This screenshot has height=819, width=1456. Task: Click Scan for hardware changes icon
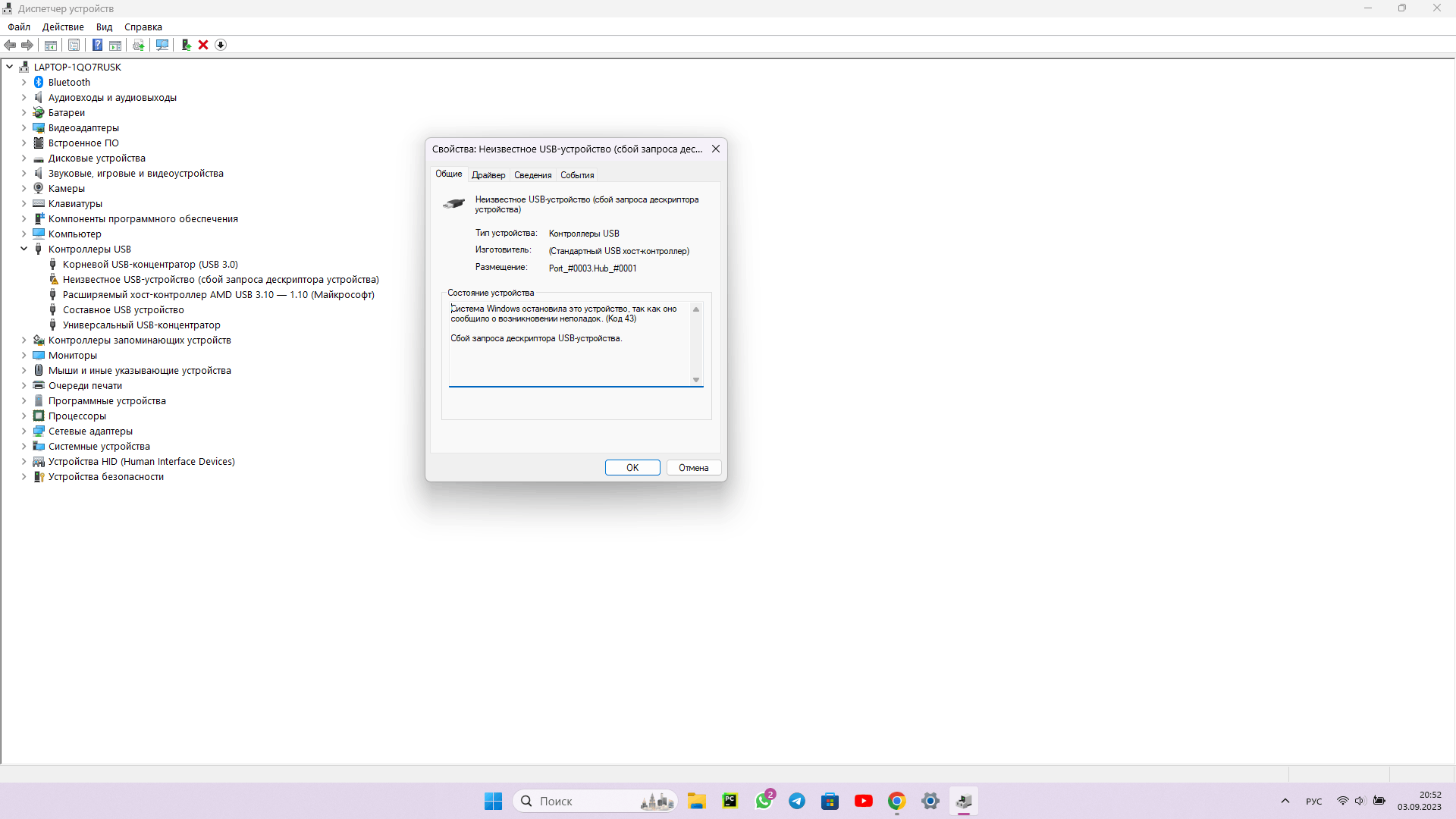coord(162,45)
